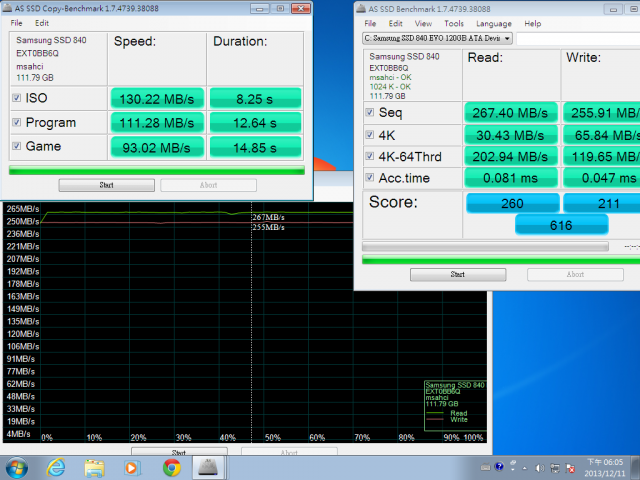Screen dimensions: 640x480
Task: Launch Internet Explorer from the taskbar
Action: 56,468
